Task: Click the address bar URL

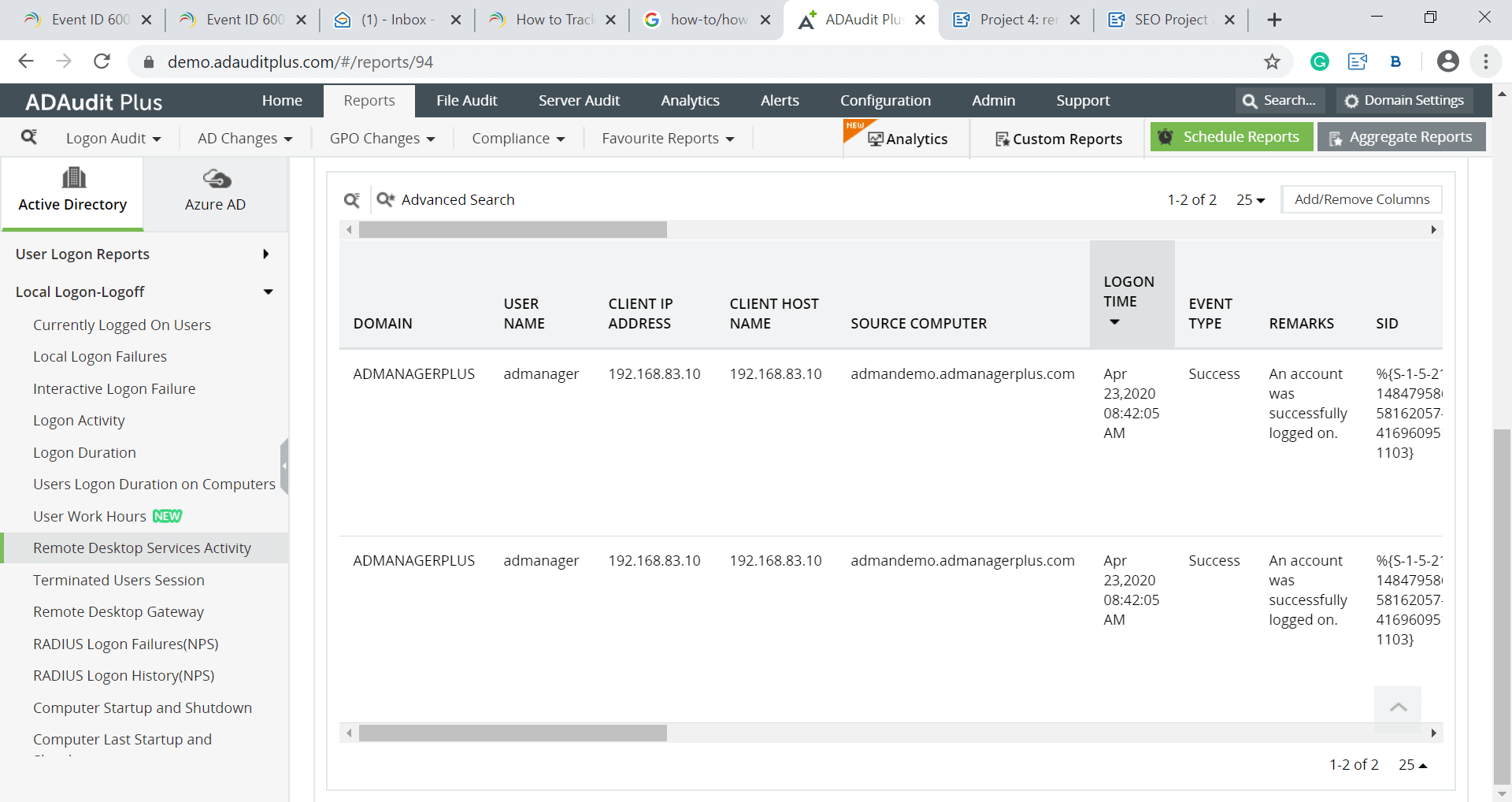Action: [300, 61]
